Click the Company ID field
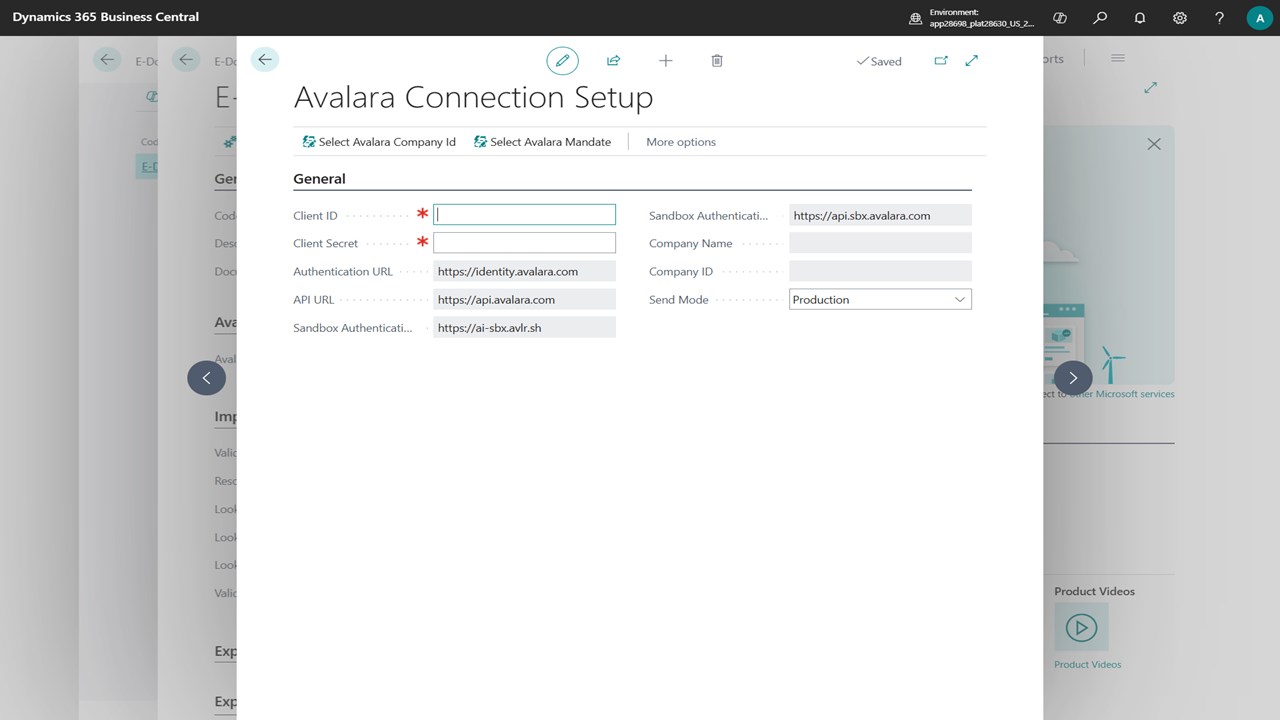 [x=880, y=271]
